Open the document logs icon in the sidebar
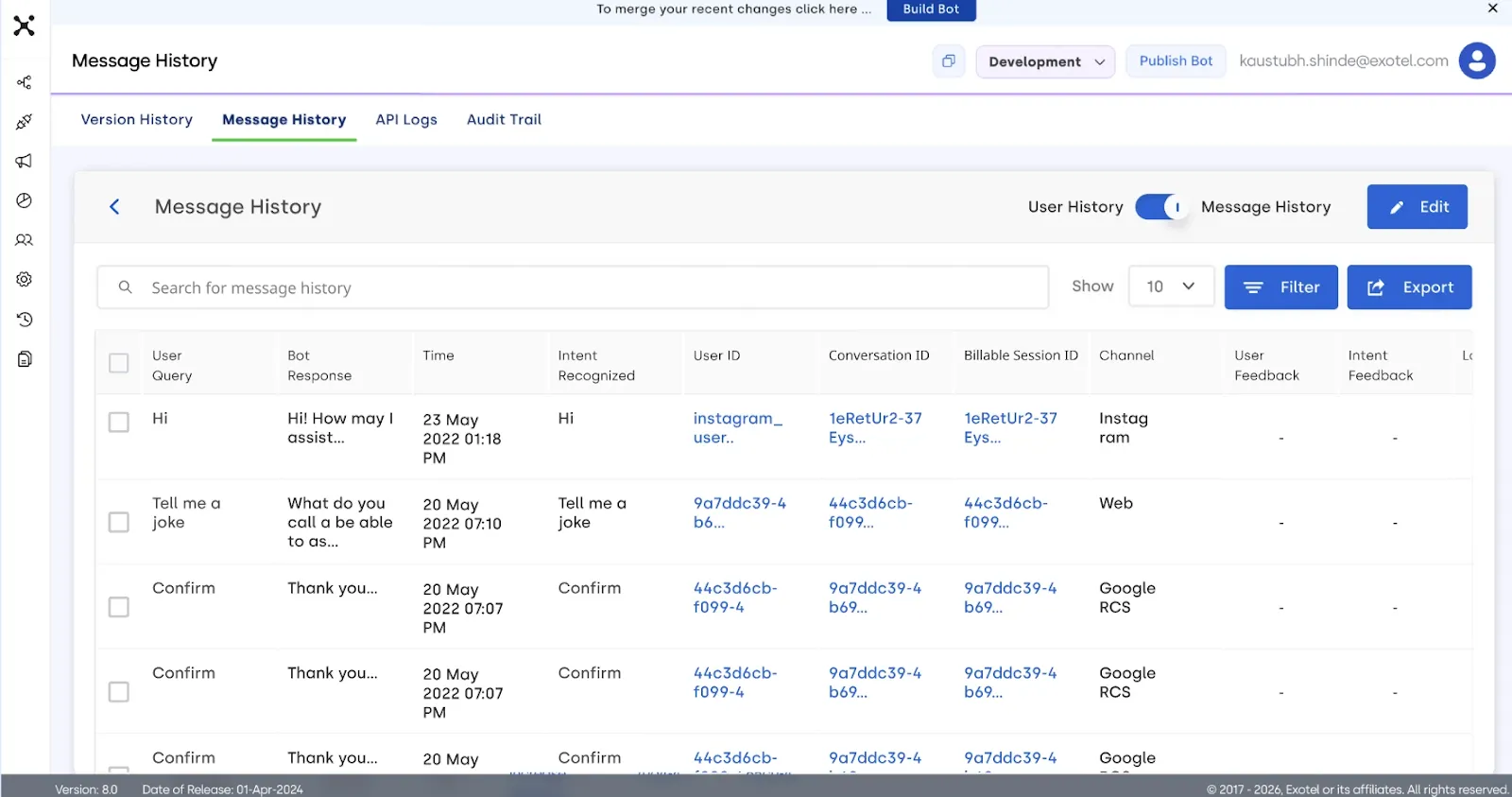1512x797 pixels. pos(25,358)
